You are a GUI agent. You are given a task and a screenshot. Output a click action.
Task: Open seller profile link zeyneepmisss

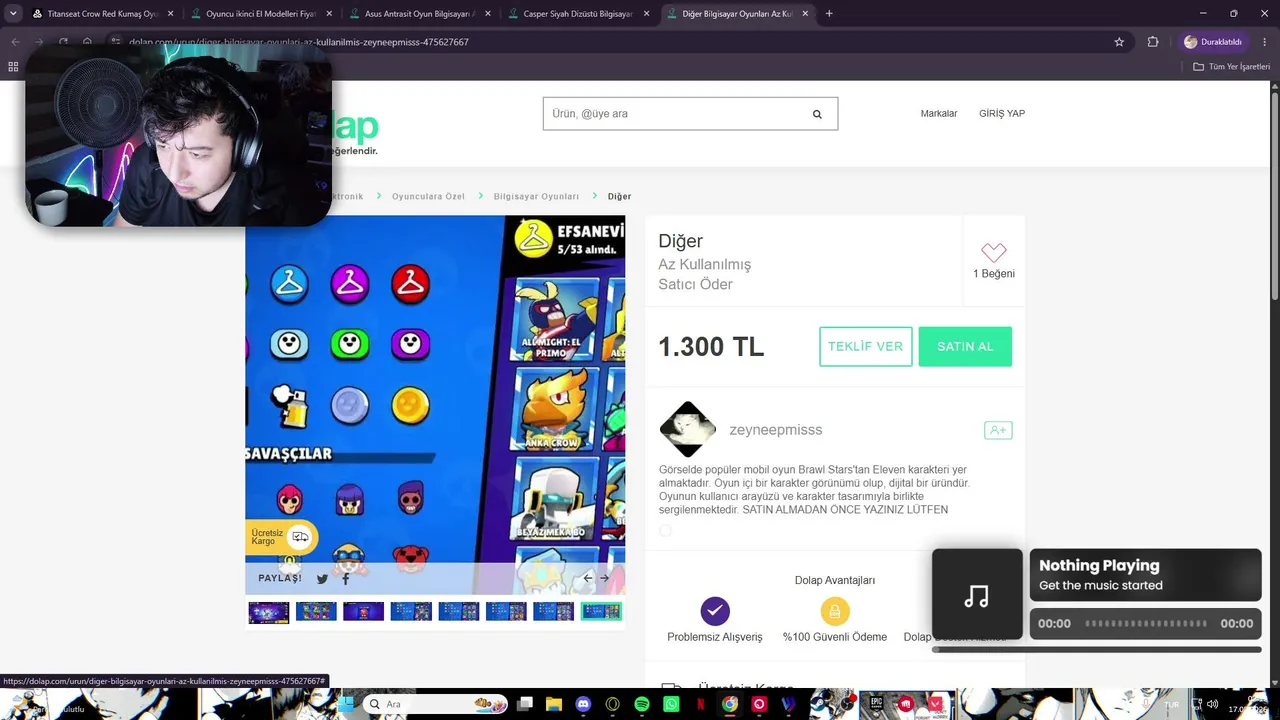[776, 430]
